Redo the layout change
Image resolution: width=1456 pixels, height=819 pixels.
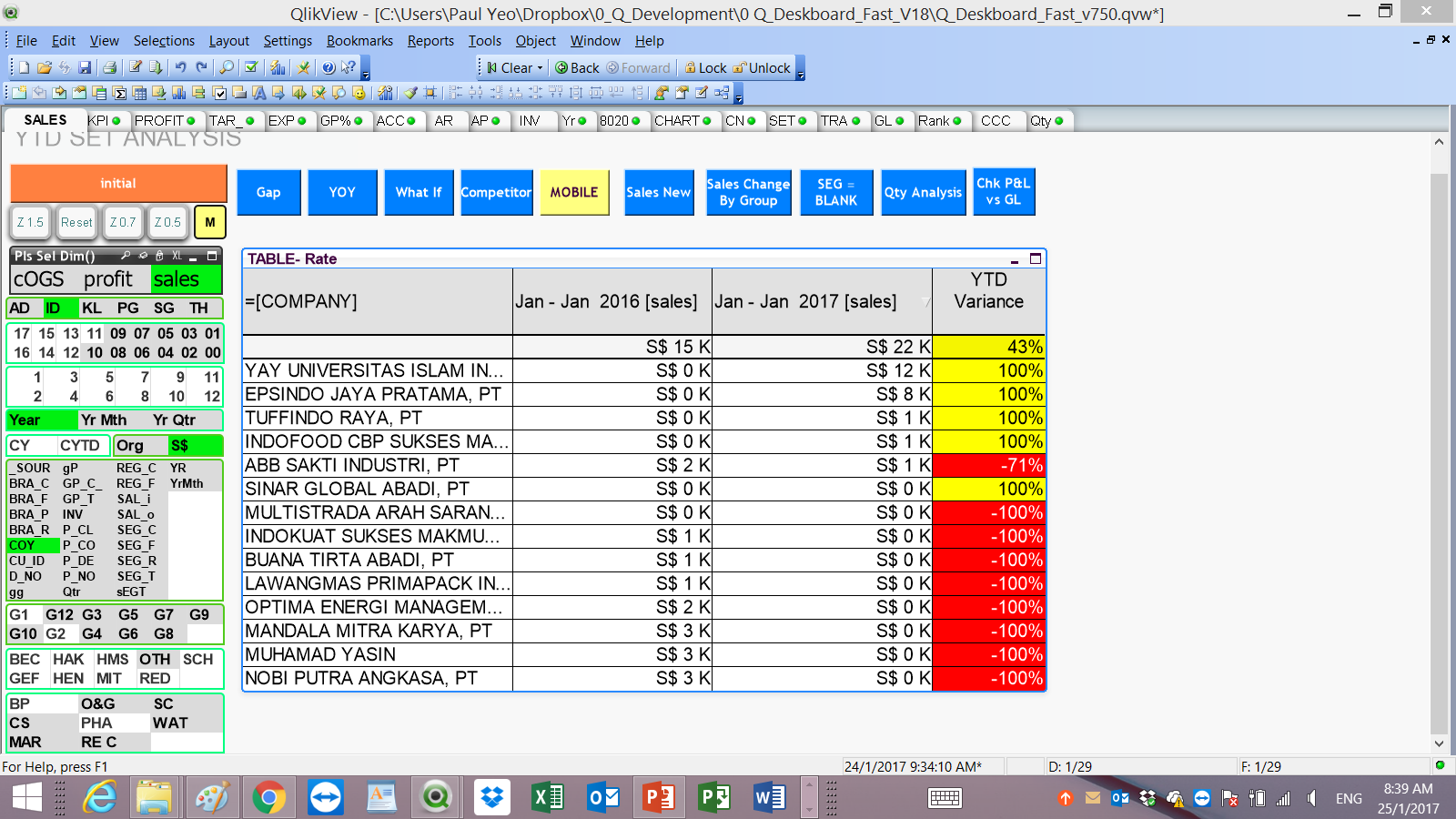[201, 67]
